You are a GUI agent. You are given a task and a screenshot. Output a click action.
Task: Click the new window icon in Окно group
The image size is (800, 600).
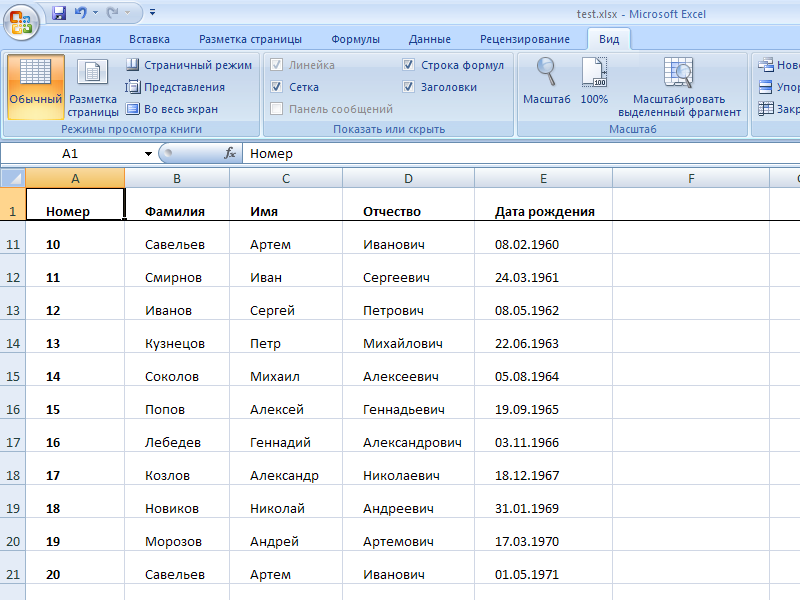click(766, 65)
